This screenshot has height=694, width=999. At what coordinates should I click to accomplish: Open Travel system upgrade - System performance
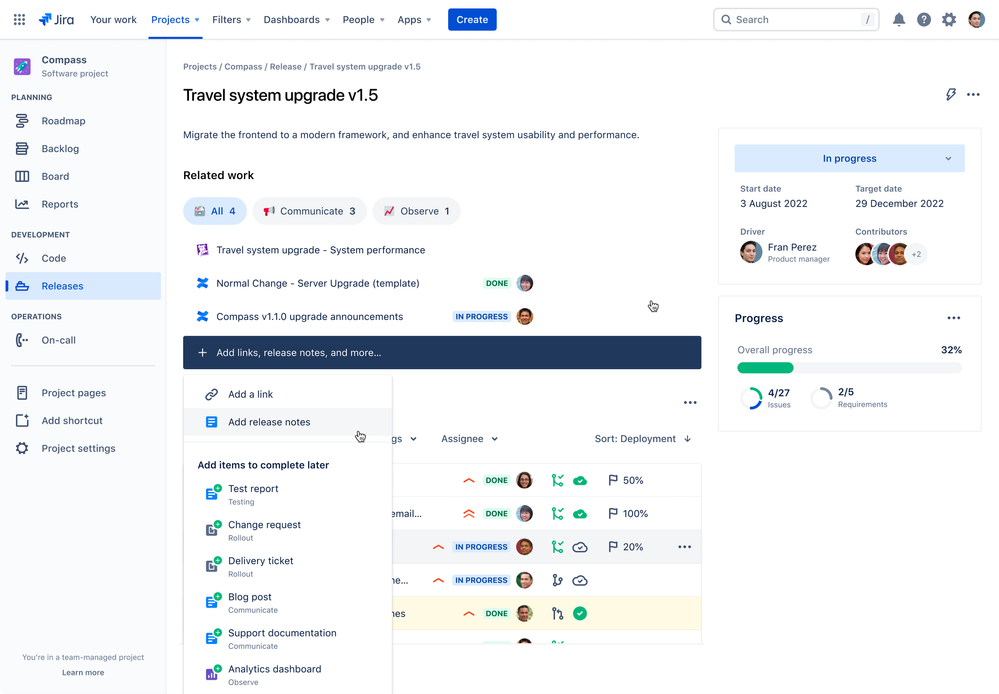[x=320, y=250]
